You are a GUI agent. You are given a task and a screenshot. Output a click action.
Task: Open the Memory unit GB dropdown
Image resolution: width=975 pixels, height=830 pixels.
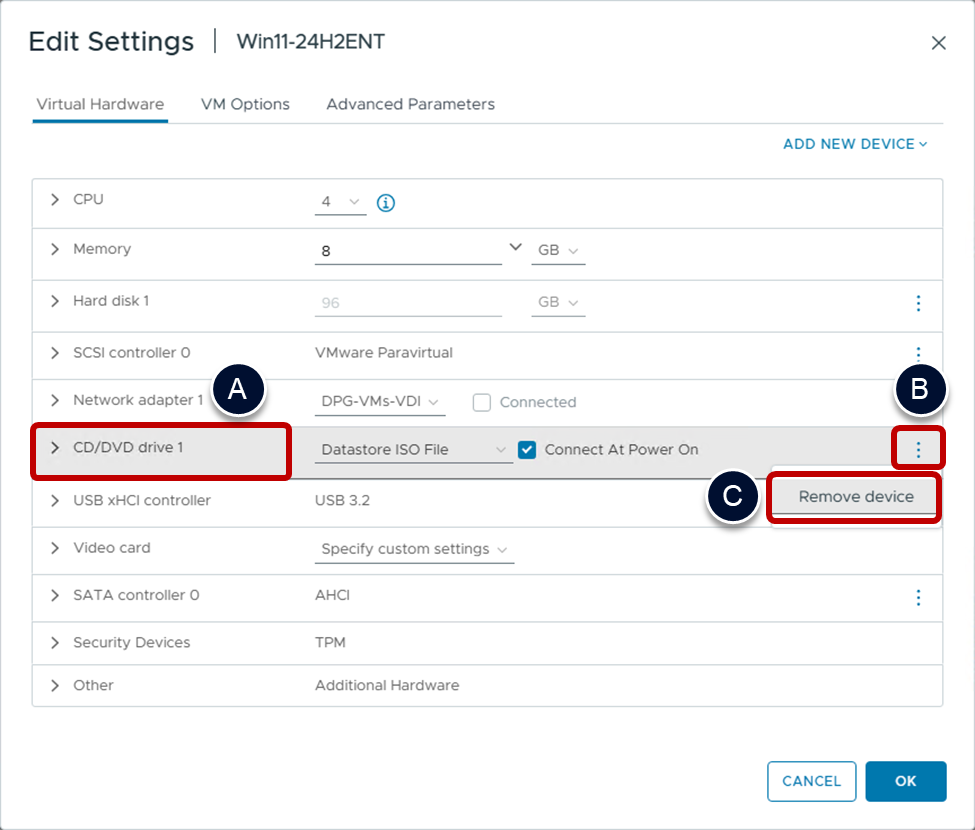(557, 251)
